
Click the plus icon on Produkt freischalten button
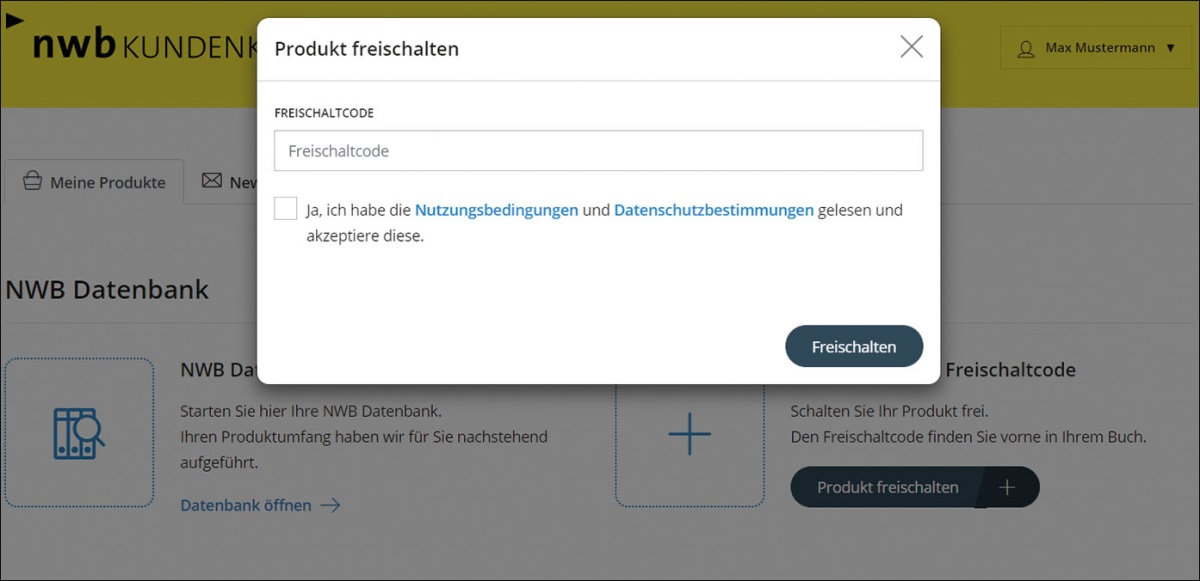click(x=1007, y=487)
